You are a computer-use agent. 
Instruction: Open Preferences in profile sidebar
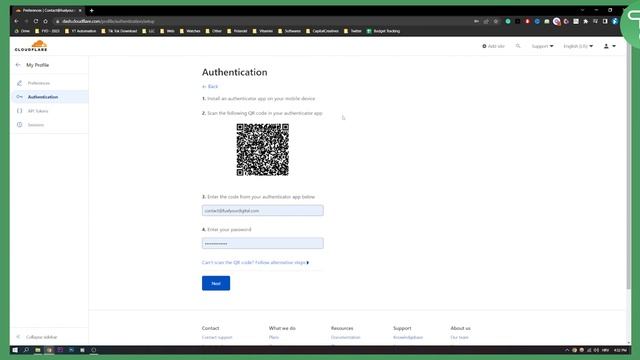39,83
